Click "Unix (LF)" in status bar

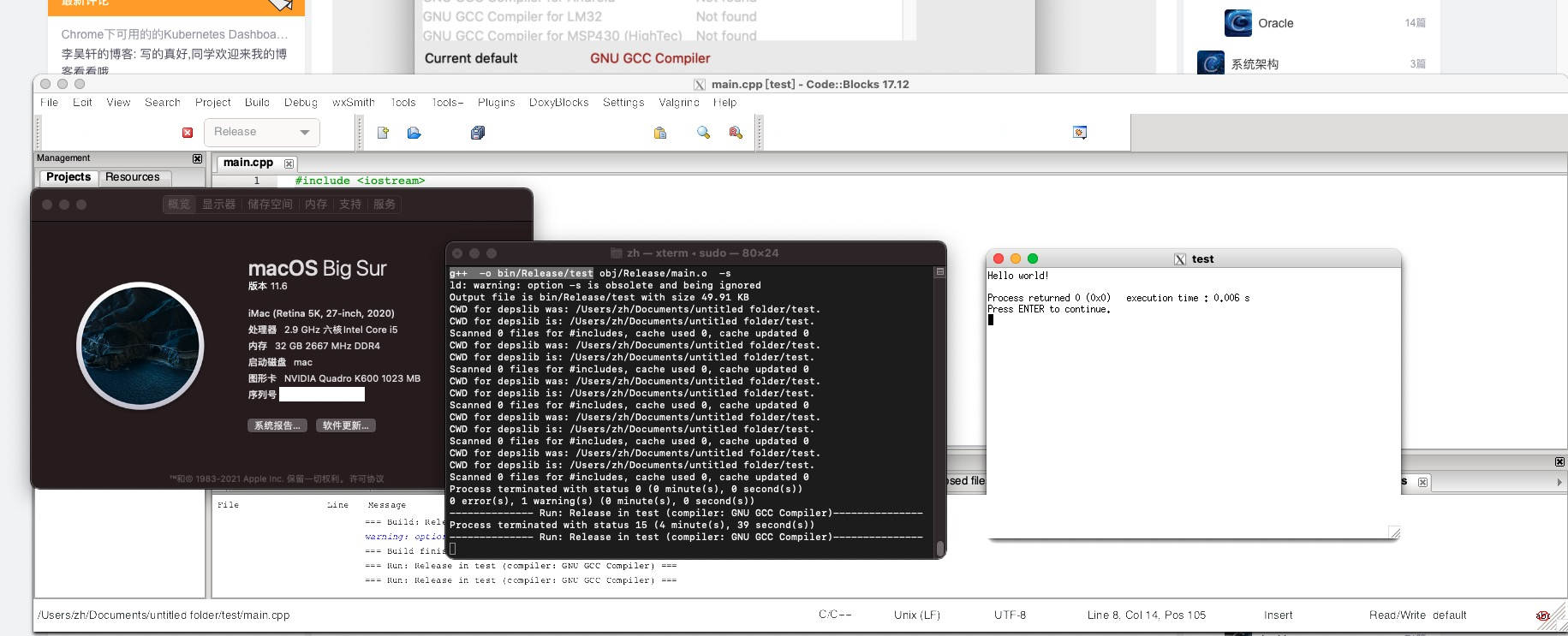click(x=916, y=615)
